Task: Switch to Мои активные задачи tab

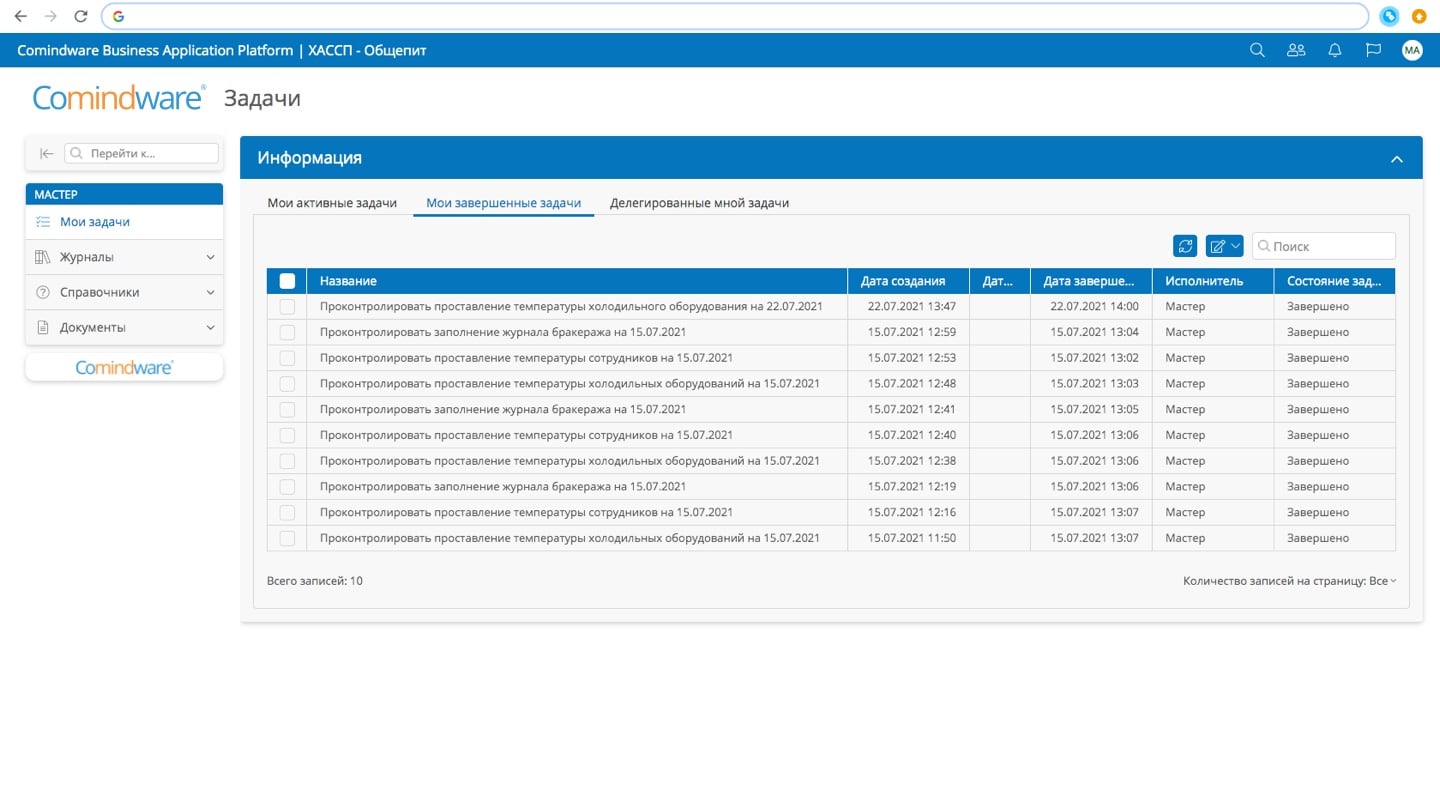Action: point(332,203)
